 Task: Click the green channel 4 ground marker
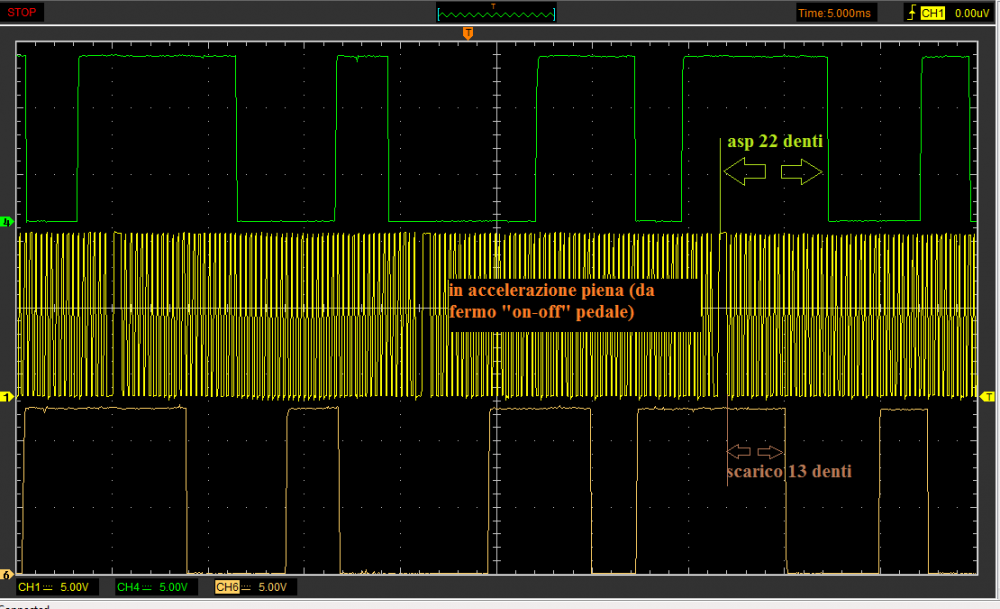click(8, 221)
